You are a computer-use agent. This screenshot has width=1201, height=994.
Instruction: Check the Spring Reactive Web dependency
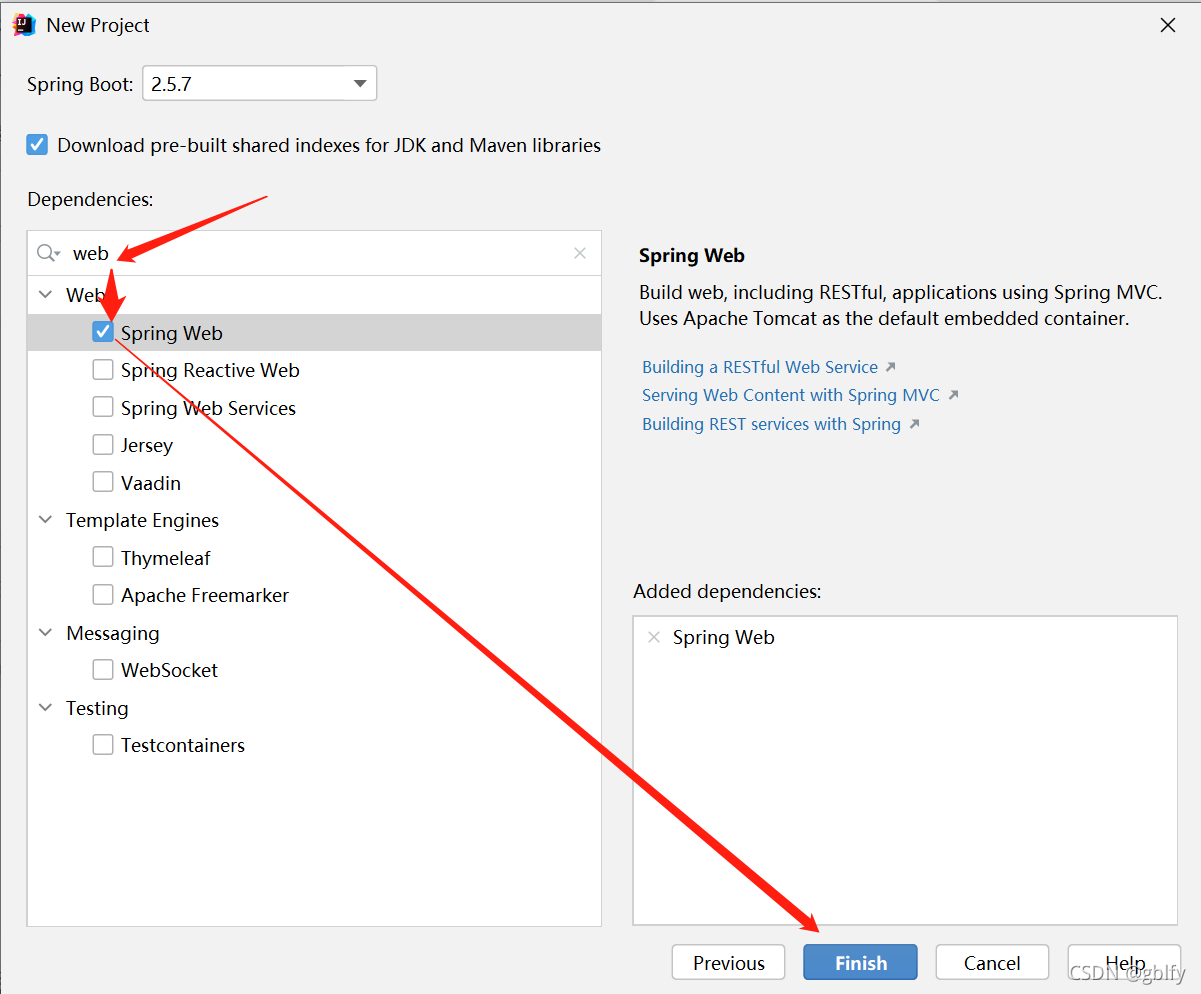pyautogui.click(x=103, y=370)
